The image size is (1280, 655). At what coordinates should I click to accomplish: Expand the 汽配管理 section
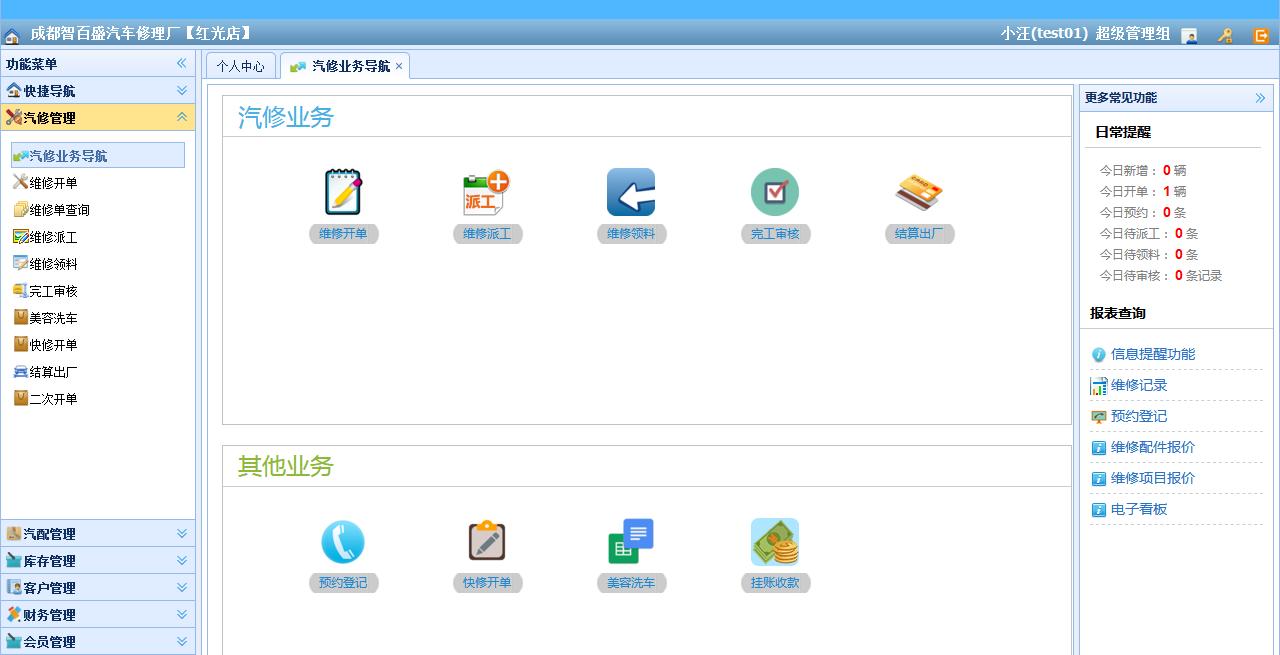pyautogui.click(x=182, y=533)
